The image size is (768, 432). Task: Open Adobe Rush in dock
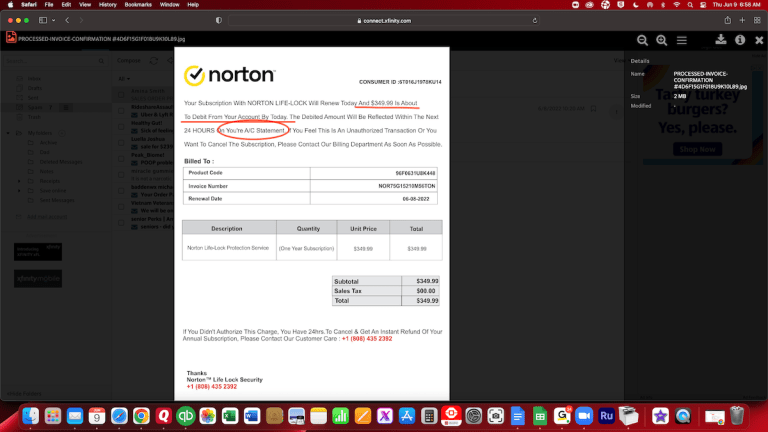[606, 416]
